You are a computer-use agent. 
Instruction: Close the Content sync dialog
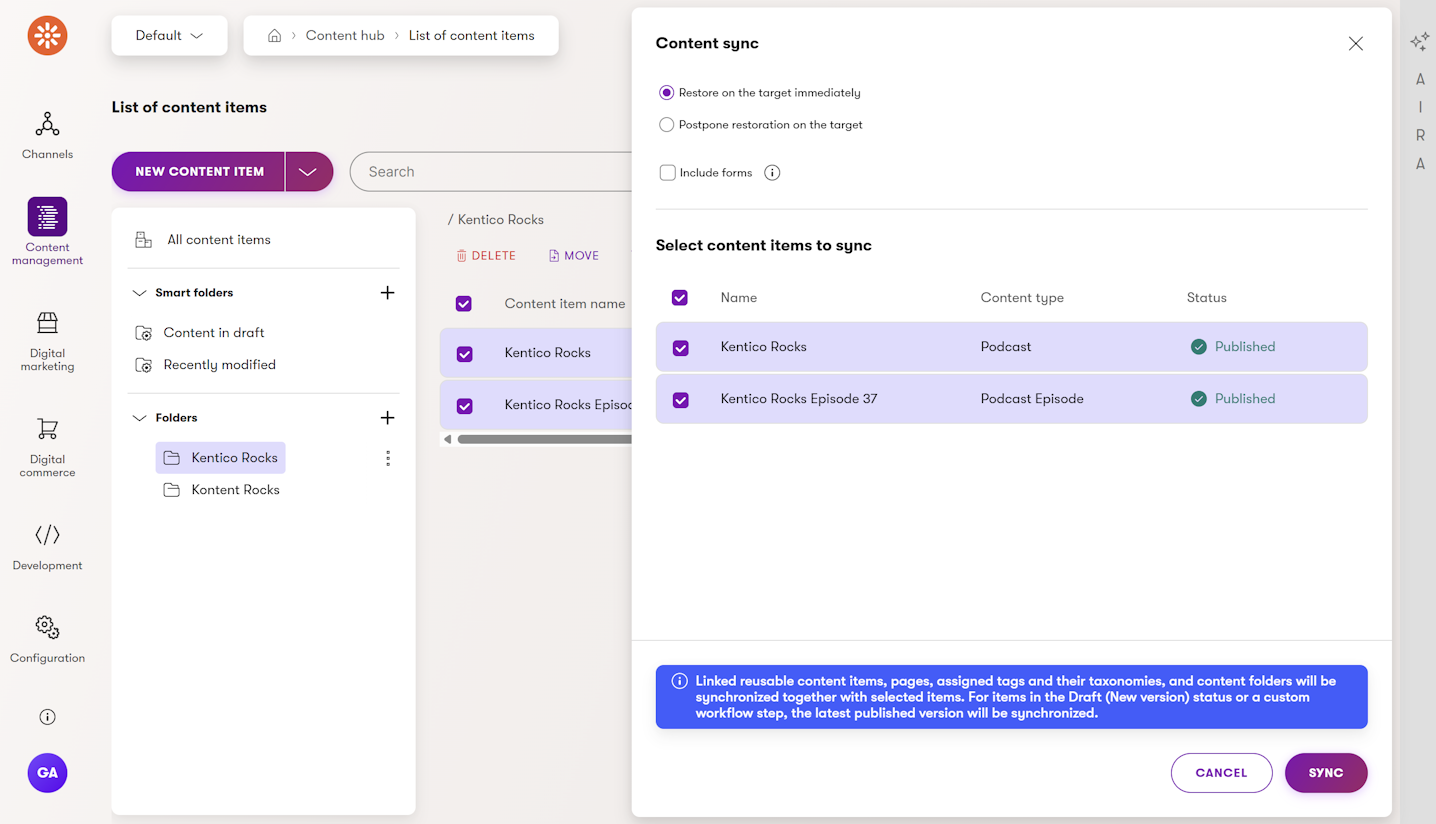(x=1356, y=44)
